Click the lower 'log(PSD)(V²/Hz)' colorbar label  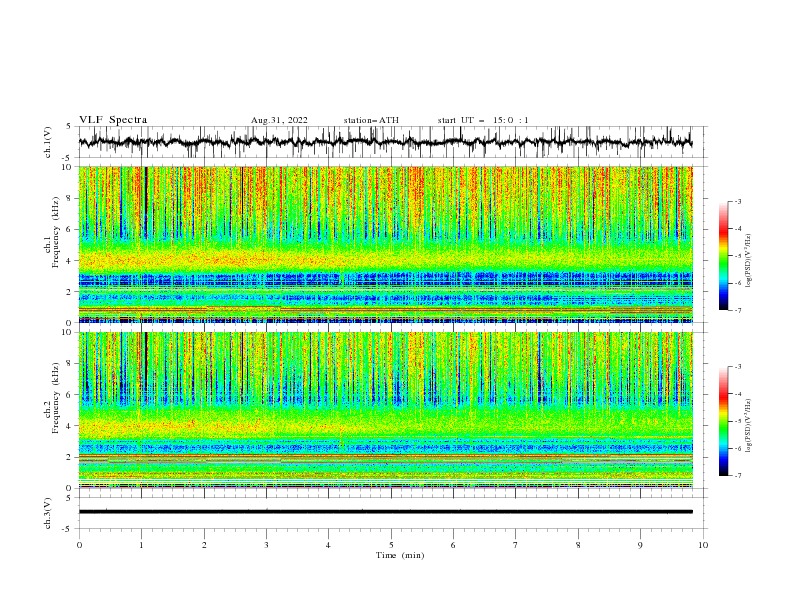pyautogui.click(x=749, y=425)
